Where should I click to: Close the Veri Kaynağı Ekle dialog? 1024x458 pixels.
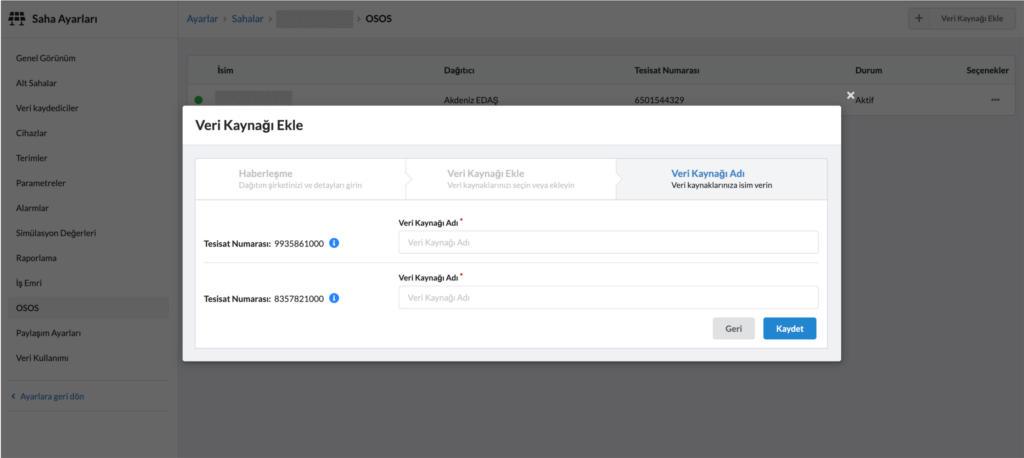(x=851, y=95)
